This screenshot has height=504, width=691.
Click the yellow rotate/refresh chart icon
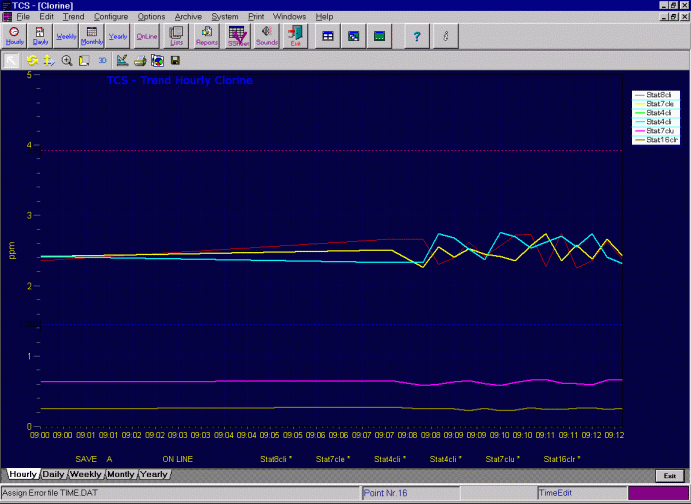[32, 60]
